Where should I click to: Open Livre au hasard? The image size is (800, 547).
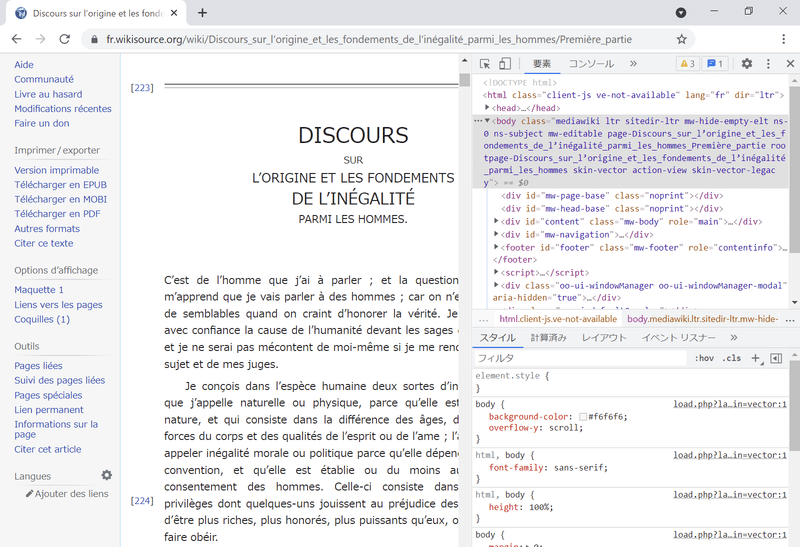click(x=48, y=94)
